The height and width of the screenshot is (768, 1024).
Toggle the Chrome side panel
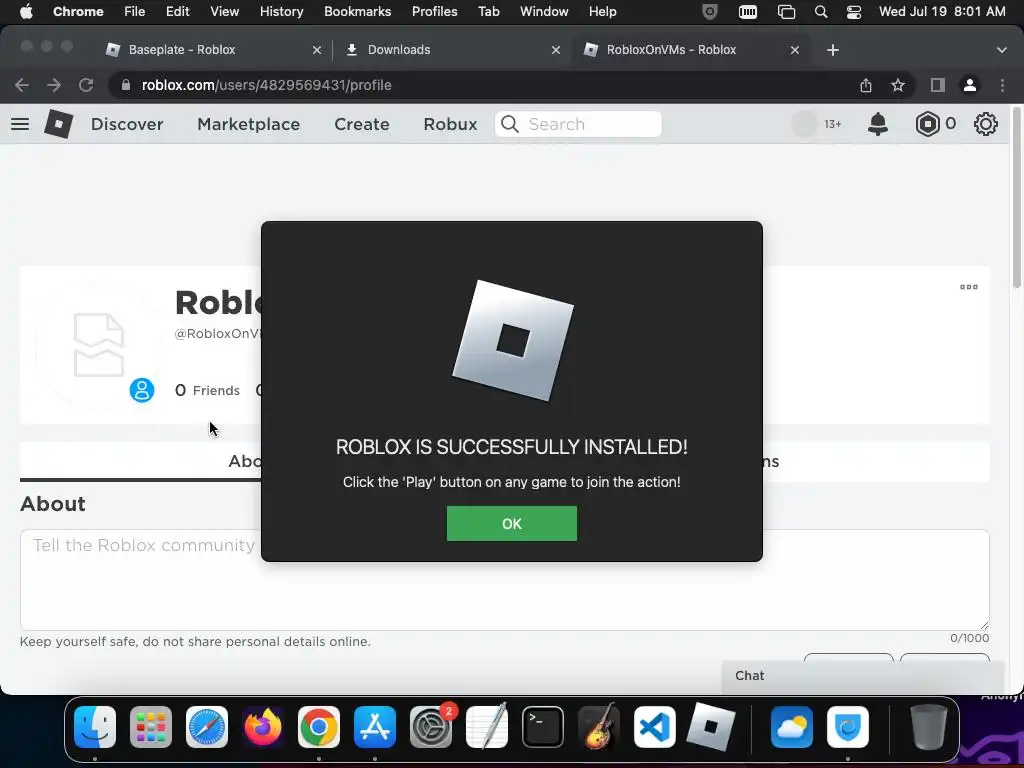pos(938,85)
